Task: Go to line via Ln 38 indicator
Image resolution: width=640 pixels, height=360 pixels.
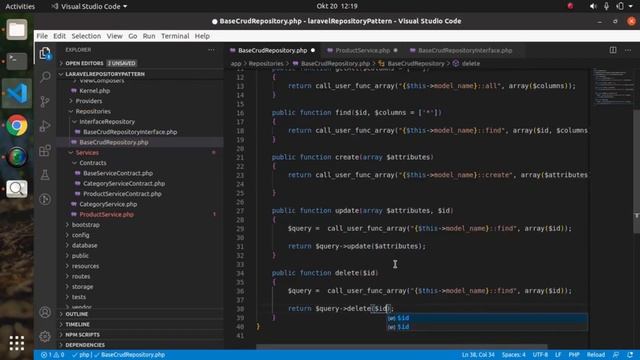Action: (478, 355)
